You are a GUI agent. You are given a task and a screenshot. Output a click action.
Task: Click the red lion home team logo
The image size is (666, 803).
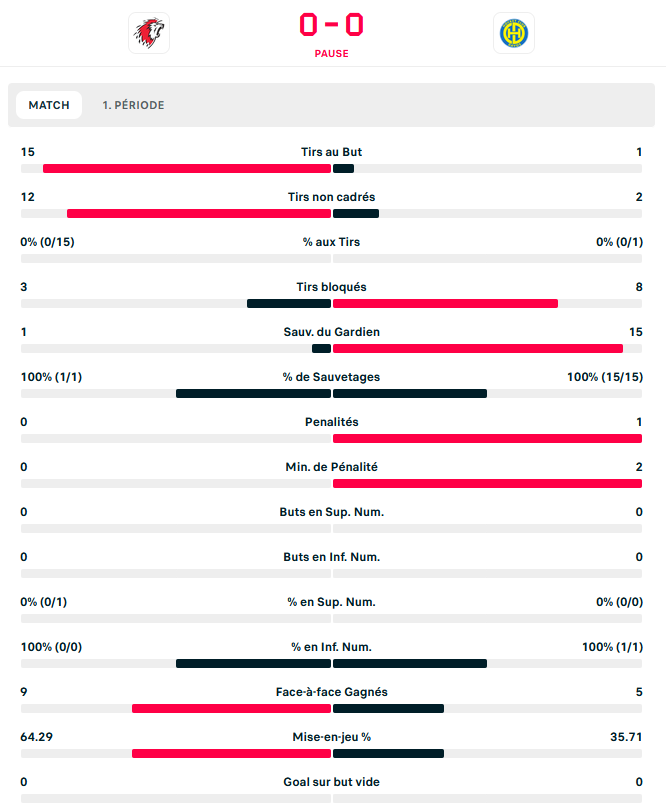click(x=149, y=33)
